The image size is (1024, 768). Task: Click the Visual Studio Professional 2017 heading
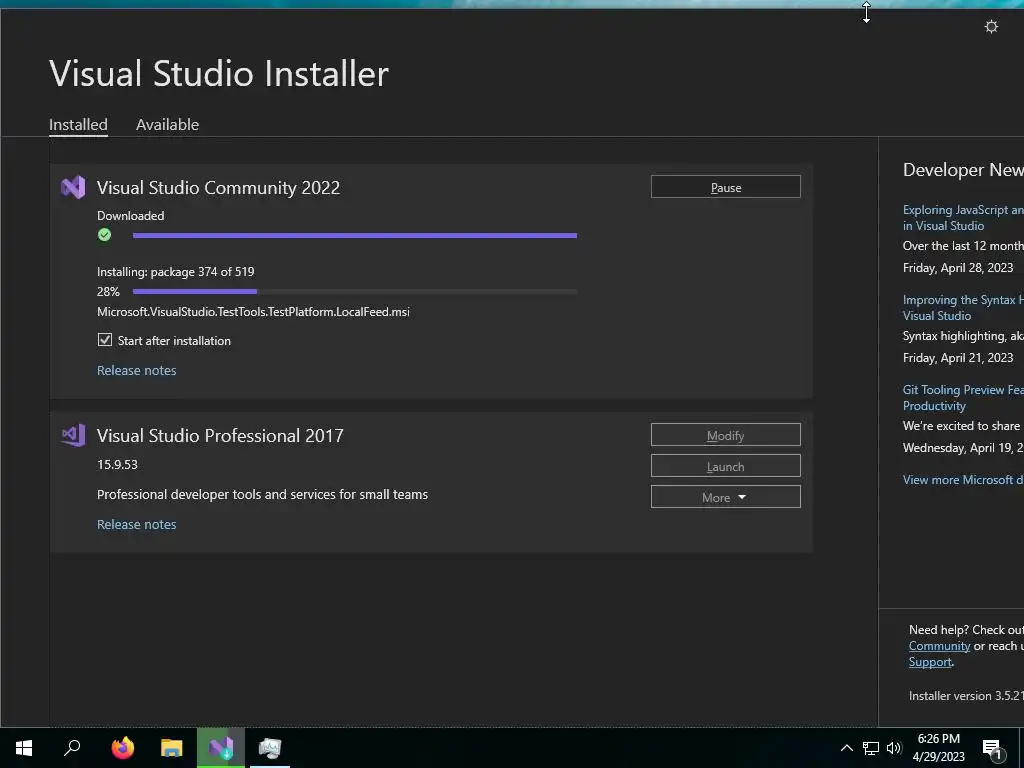point(220,436)
